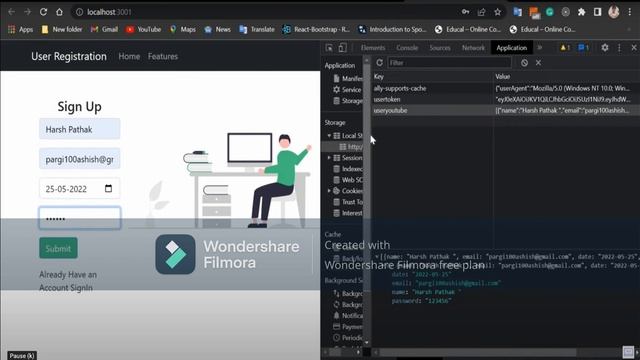Select the Manifest item in Application panel
Screen dimensions: 640x360
(x=347, y=78)
